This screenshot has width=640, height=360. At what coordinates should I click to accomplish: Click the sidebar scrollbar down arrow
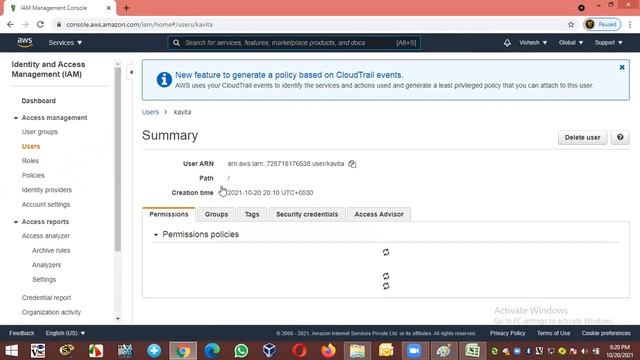118,319
